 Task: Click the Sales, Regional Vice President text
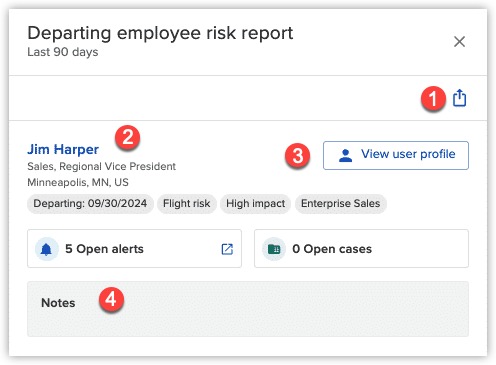pos(101,166)
